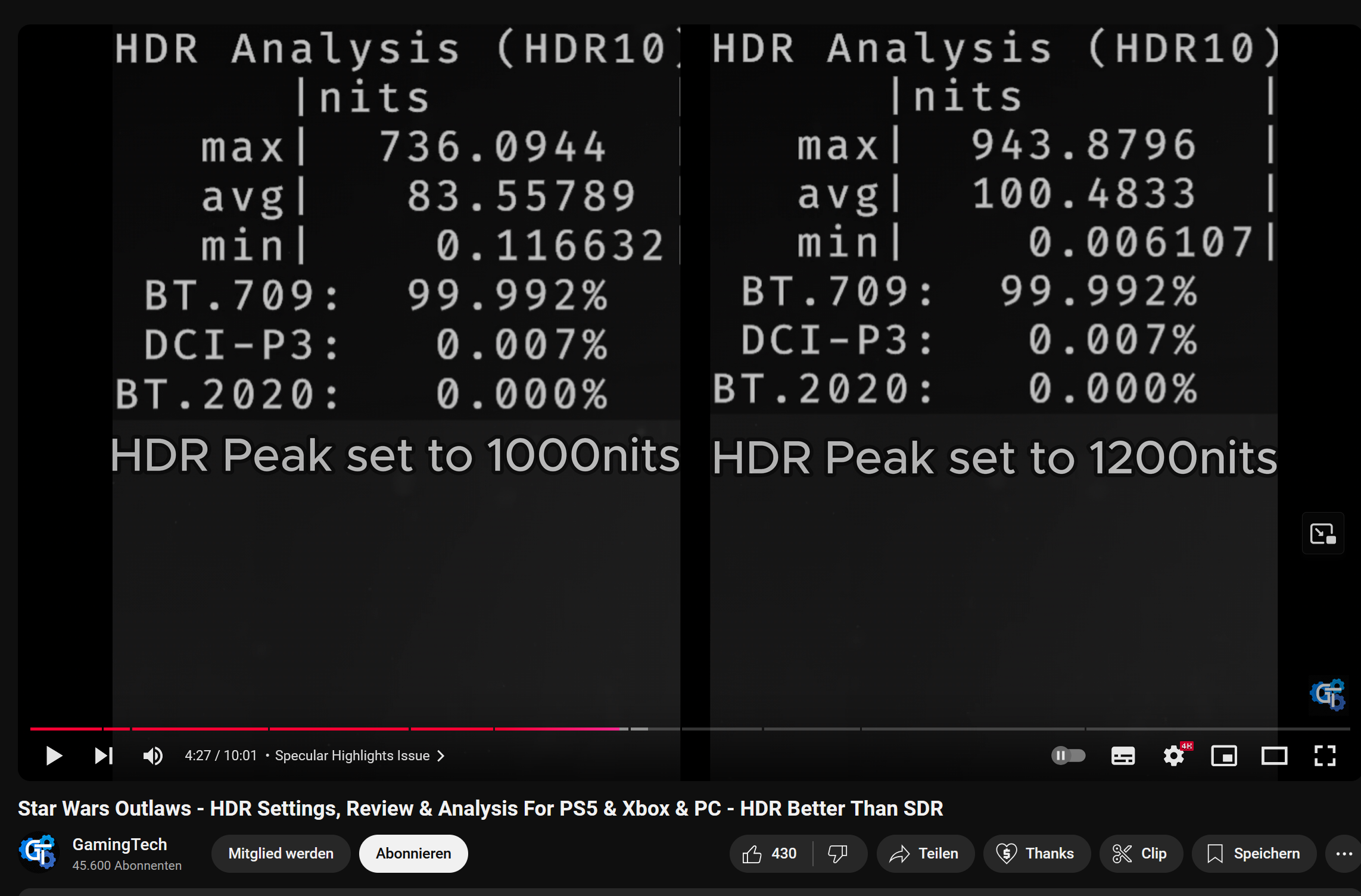Toggle the autoplay switch
The width and height of the screenshot is (1361, 896).
pyautogui.click(x=1068, y=755)
